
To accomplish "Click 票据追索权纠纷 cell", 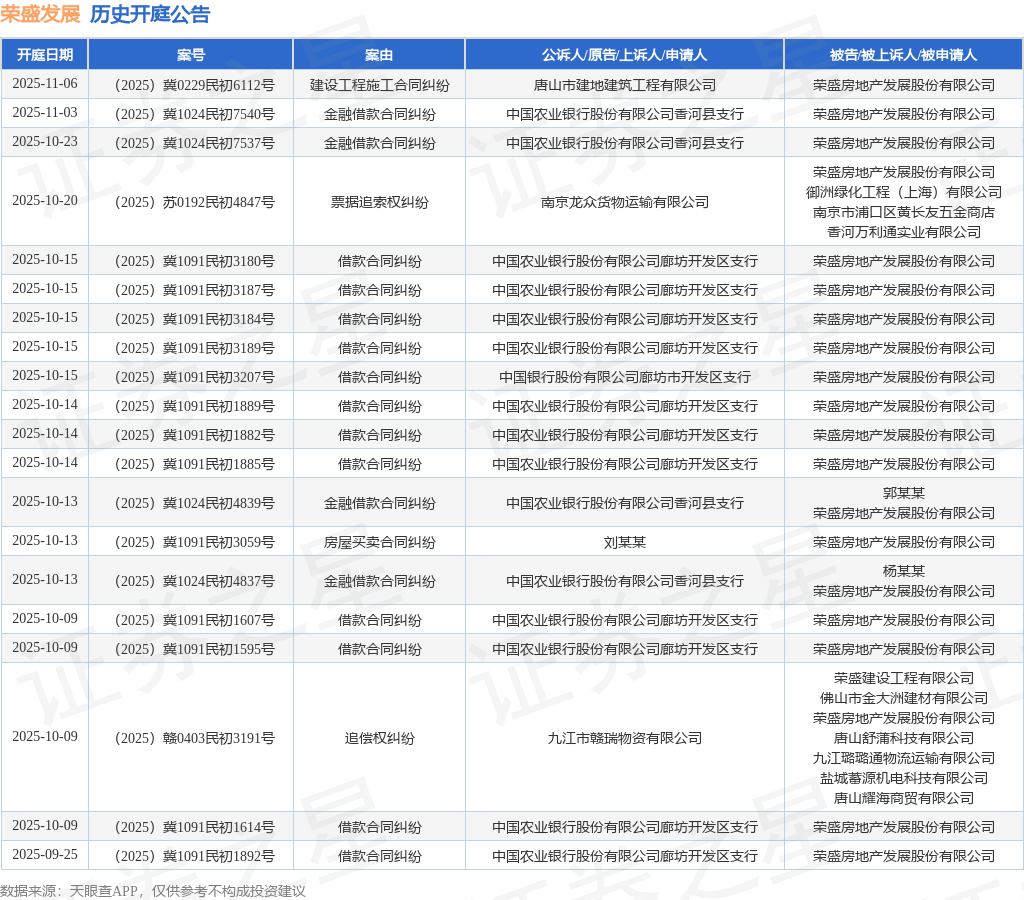I will click(379, 202).
